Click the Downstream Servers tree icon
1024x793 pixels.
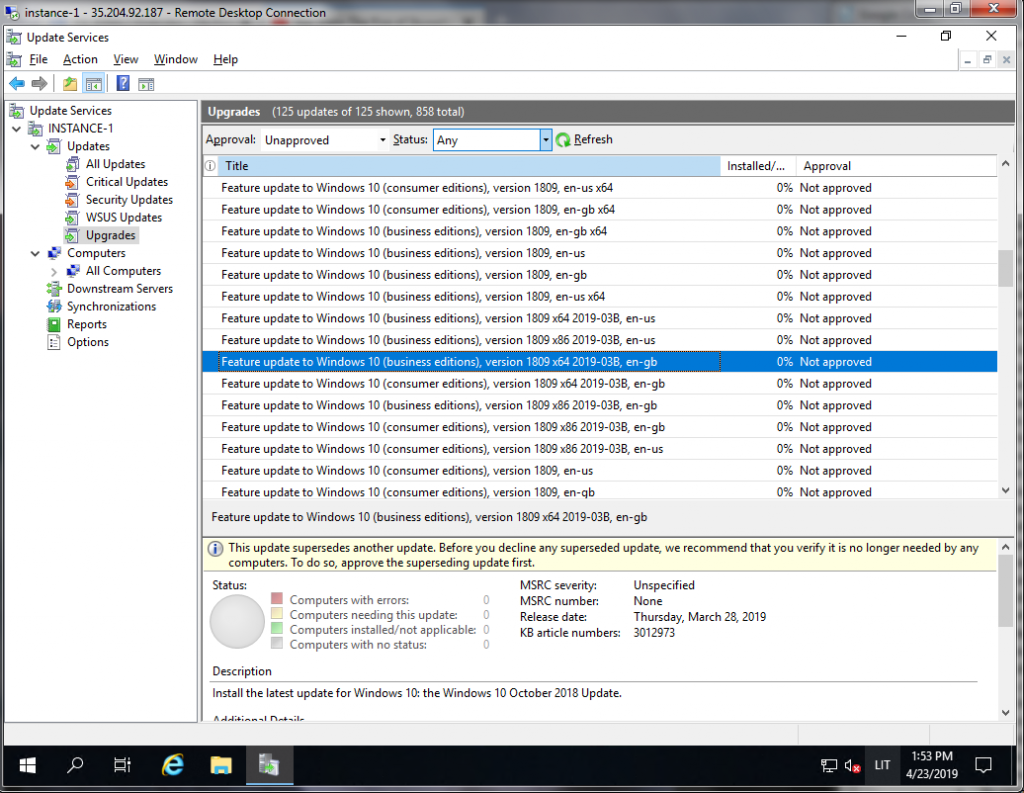click(x=54, y=289)
